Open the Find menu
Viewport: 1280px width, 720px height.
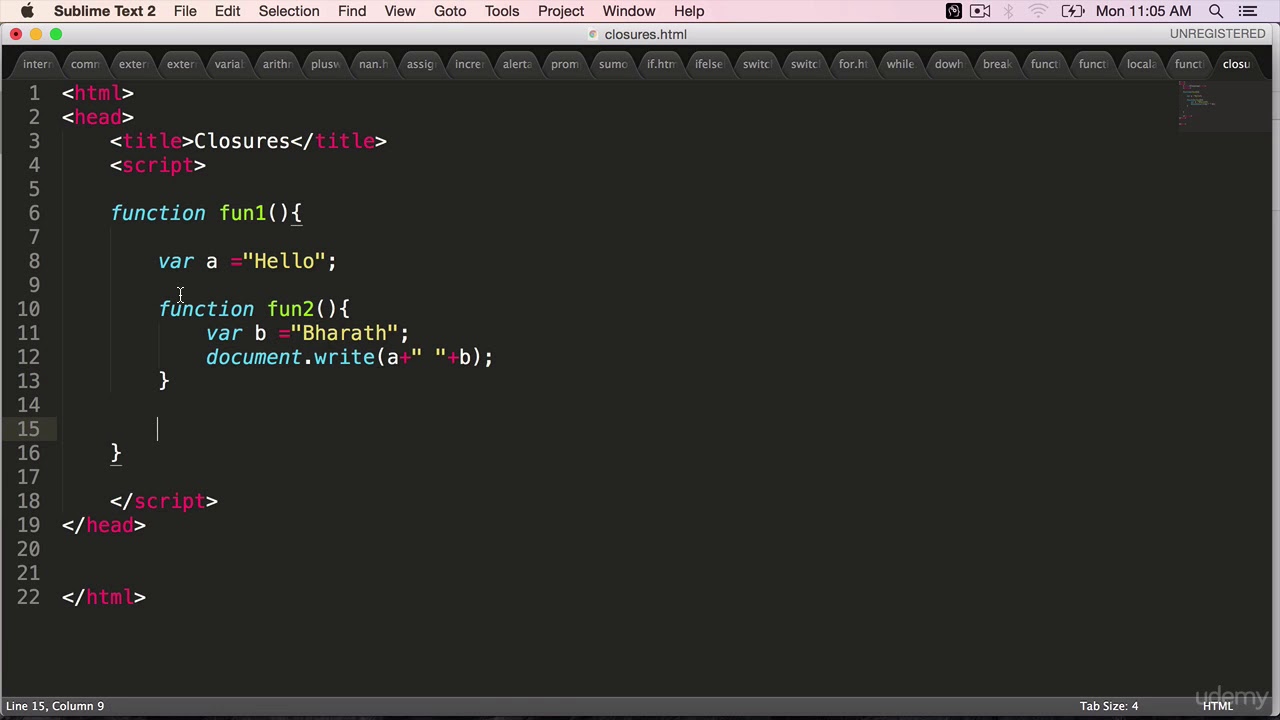pyautogui.click(x=352, y=11)
